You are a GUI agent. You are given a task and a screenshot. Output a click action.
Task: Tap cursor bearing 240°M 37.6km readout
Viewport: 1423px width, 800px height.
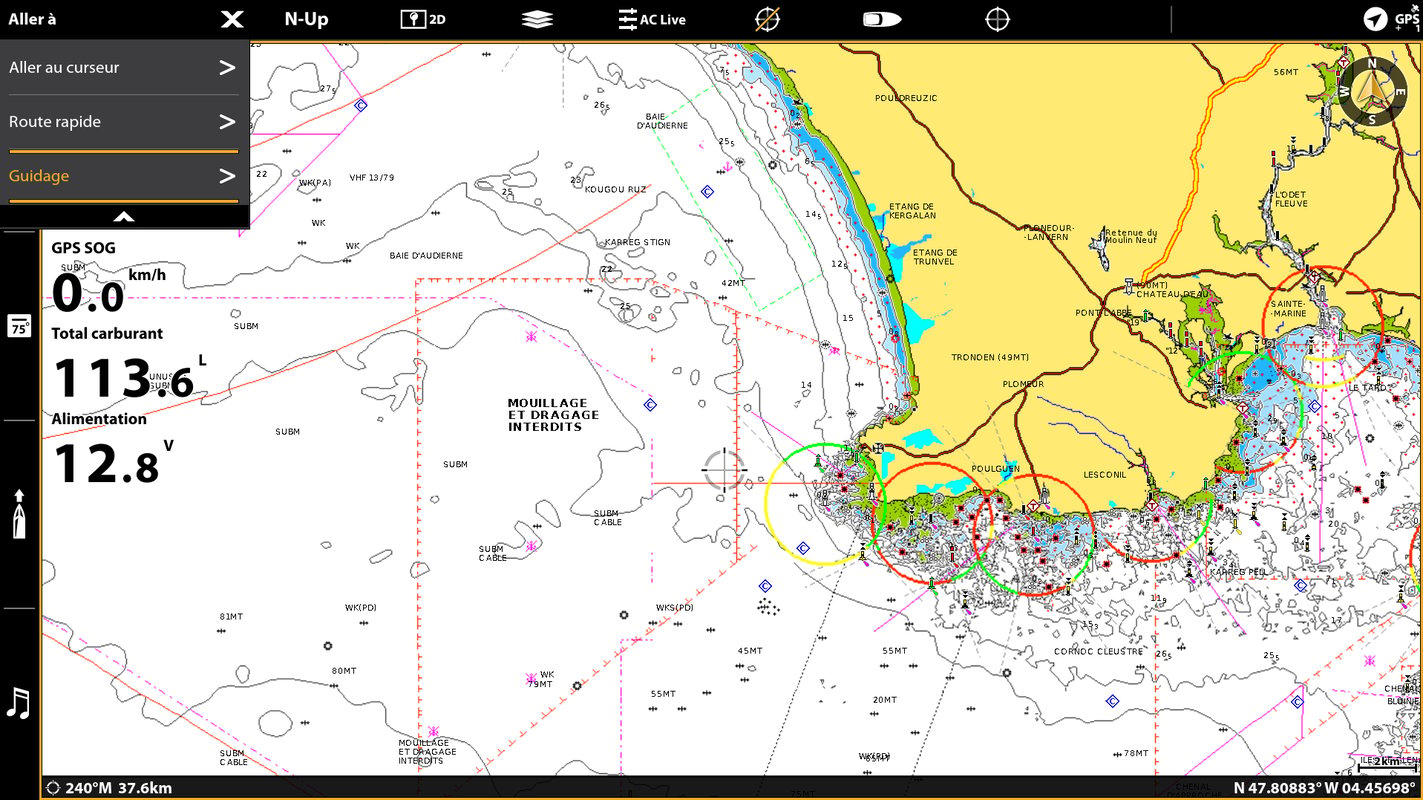point(109,788)
